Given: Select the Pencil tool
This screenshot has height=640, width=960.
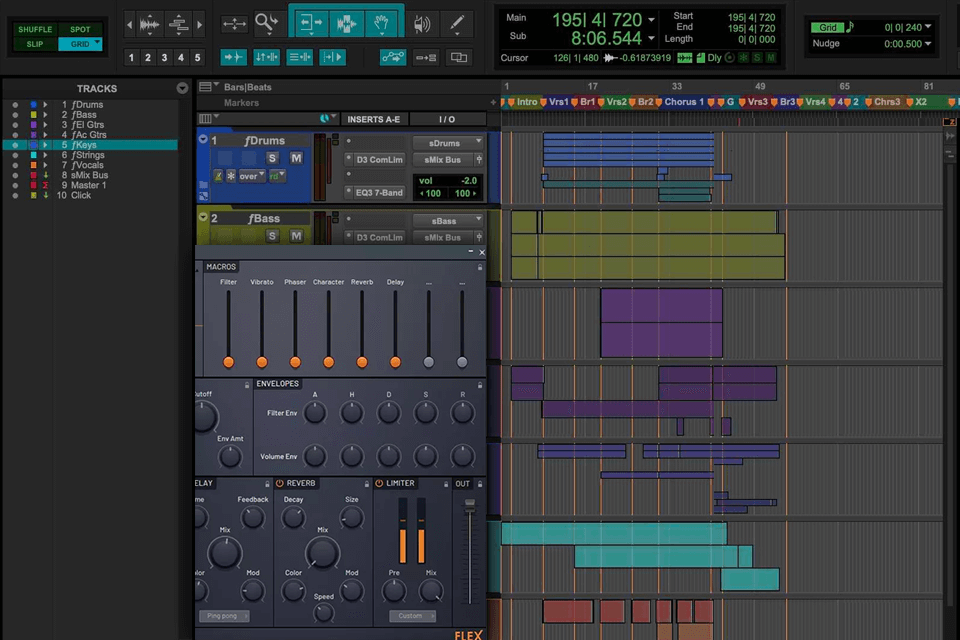Looking at the screenshot, I should [x=457, y=22].
